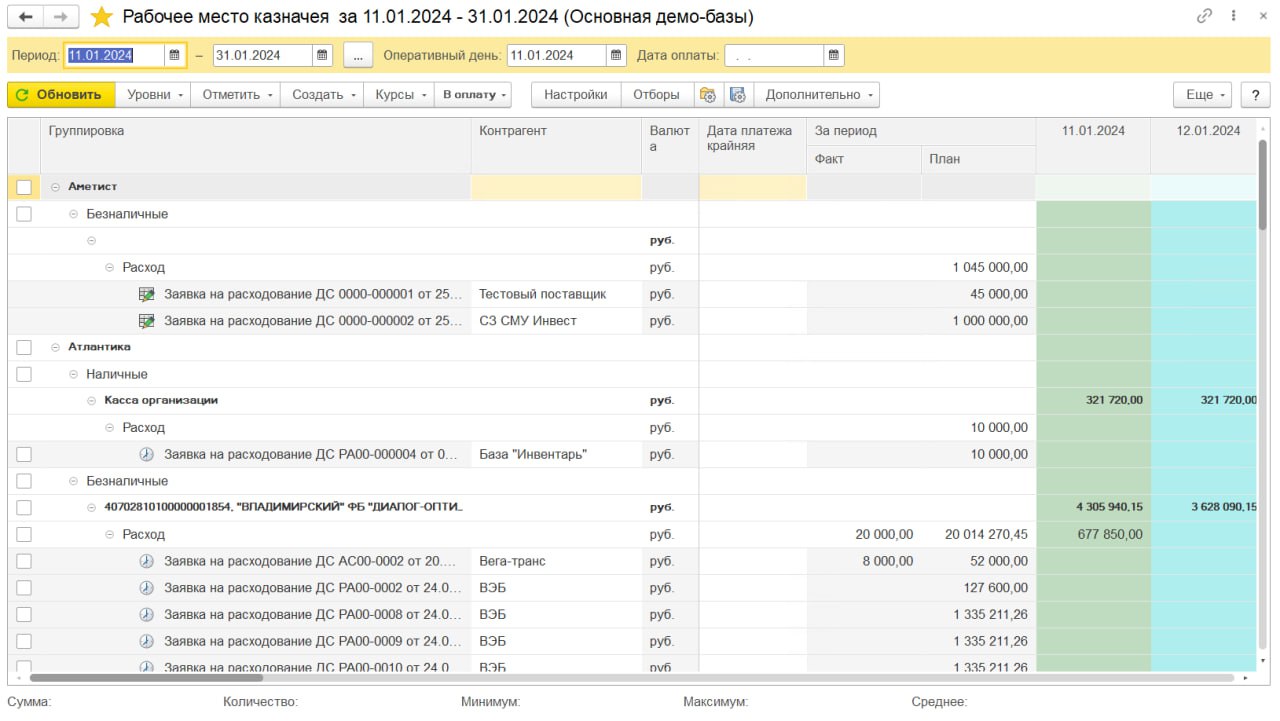
Task: Open calendar for Дата оплаты
Action: [x=834, y=56]
